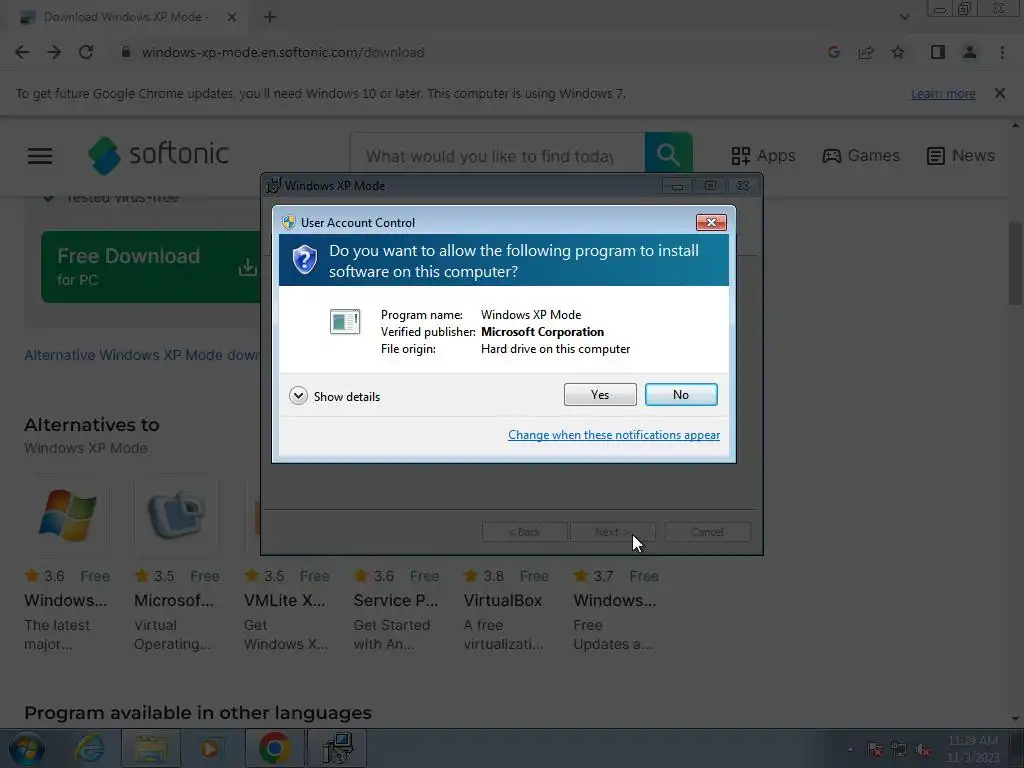Image resolution: width=1024 pixels, height=768 pixels.
Task: Click taskbar clock
Action: pyautogui.click(x=973, y=749)
